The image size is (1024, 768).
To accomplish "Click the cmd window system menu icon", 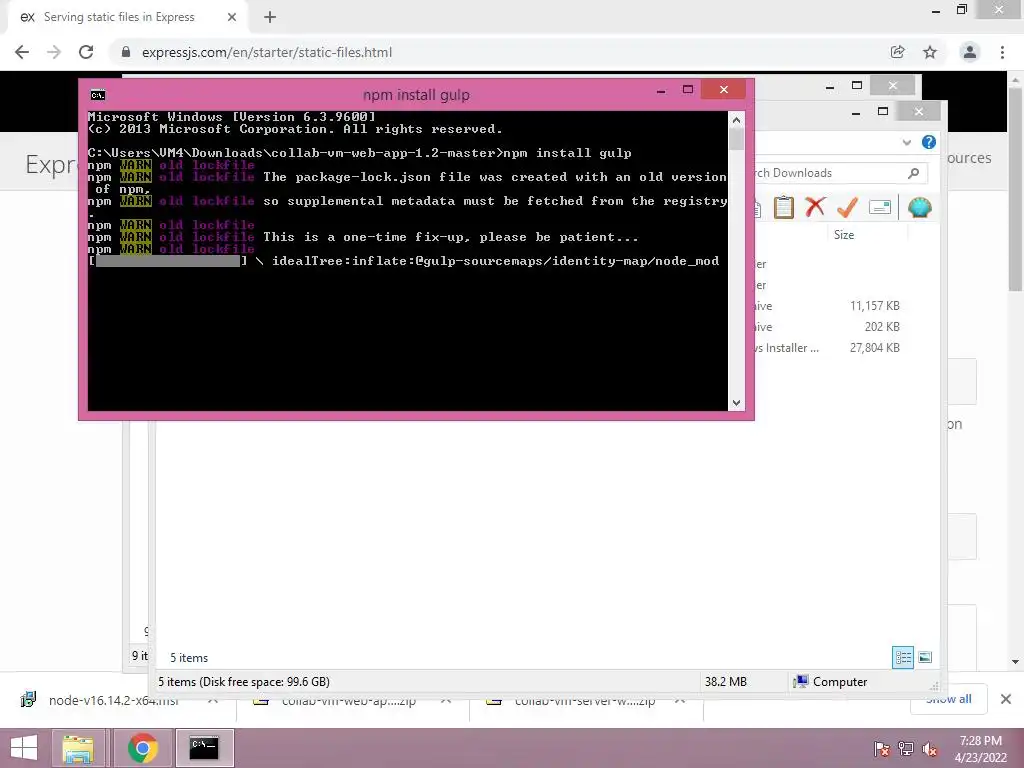I will coord(98,95).
